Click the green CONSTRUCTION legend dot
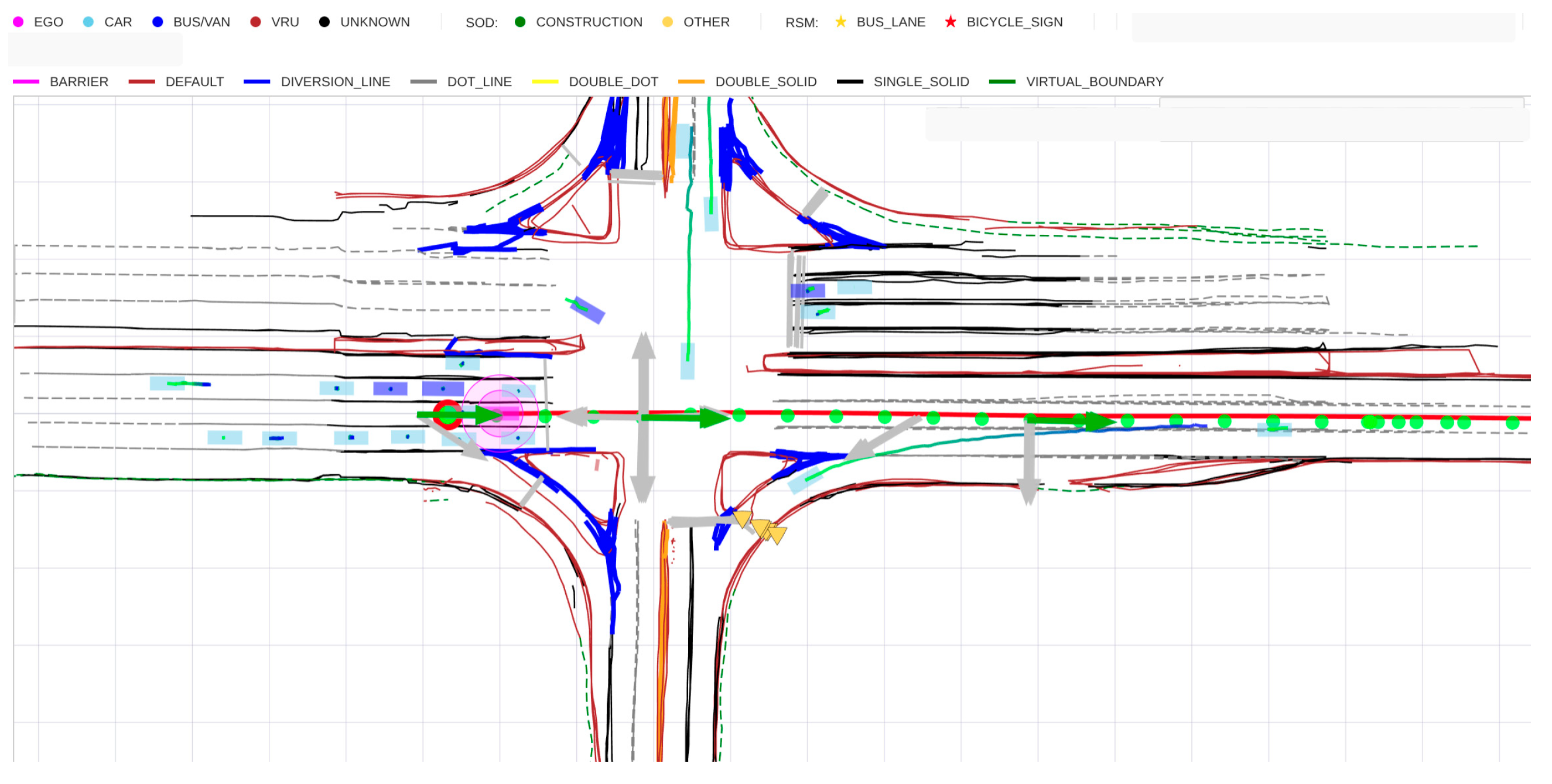 point(520,22)
